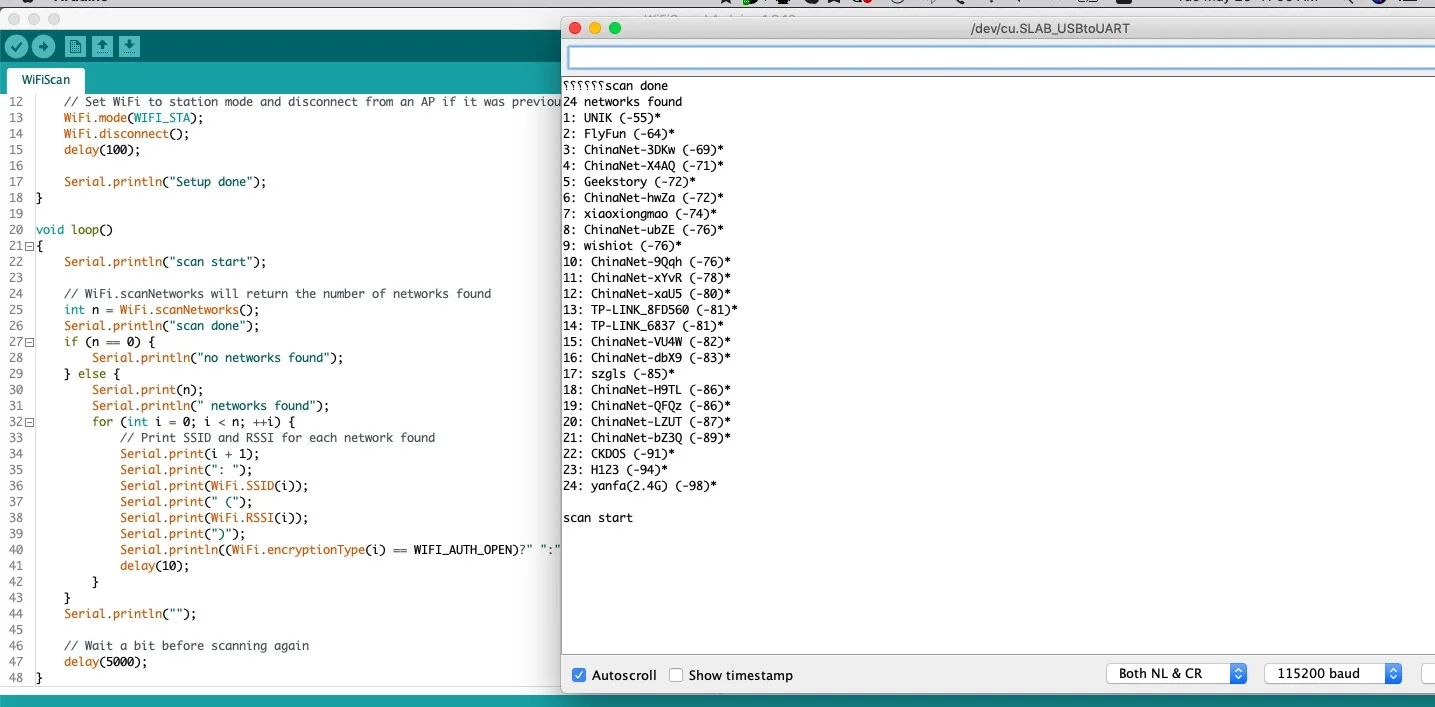Screen dimensions: 1435x707
Task: Click the '10: ChinaNet-9Qqh (-76)*' output line
Action: 647,262
